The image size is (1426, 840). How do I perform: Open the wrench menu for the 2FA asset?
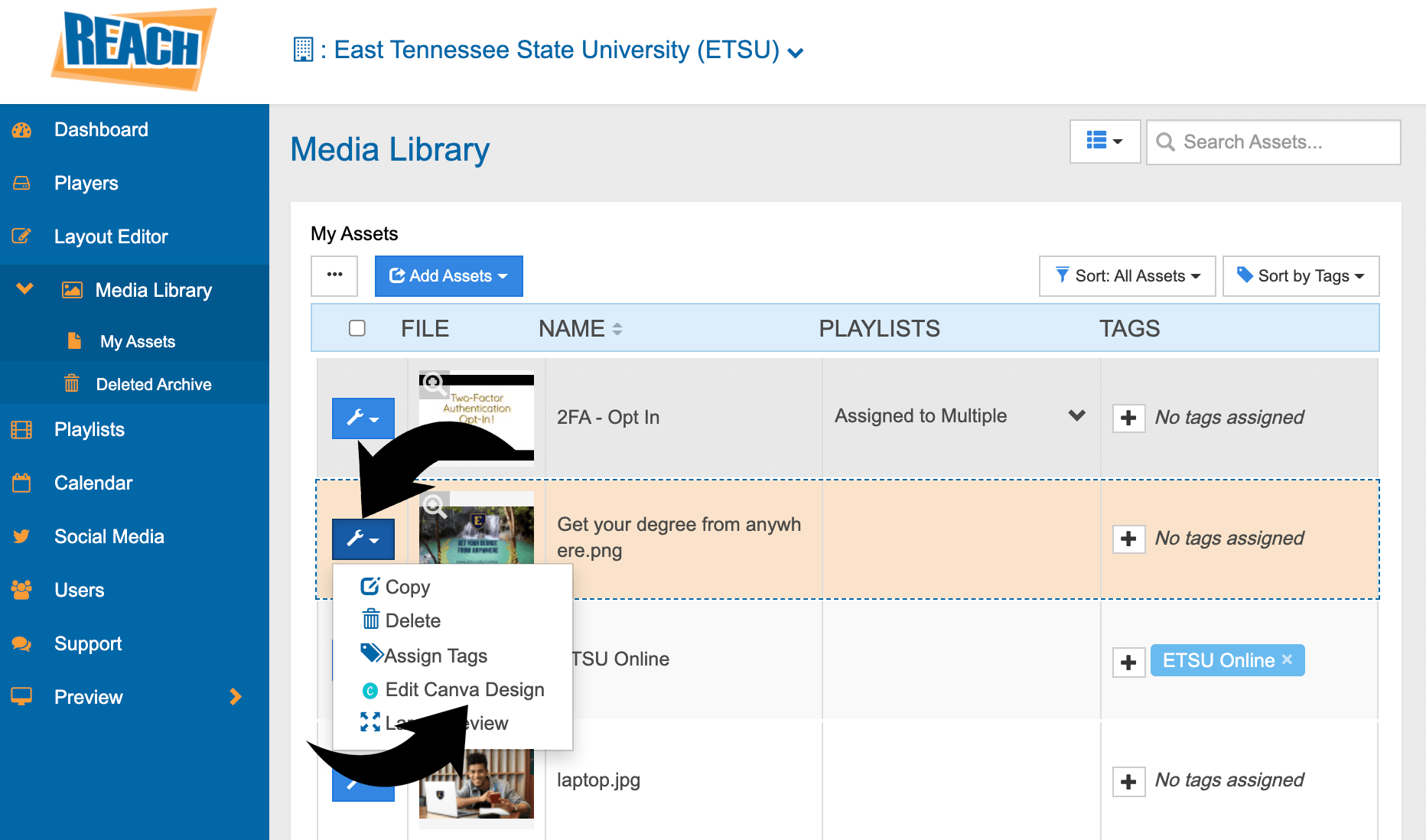click(363, 418)
